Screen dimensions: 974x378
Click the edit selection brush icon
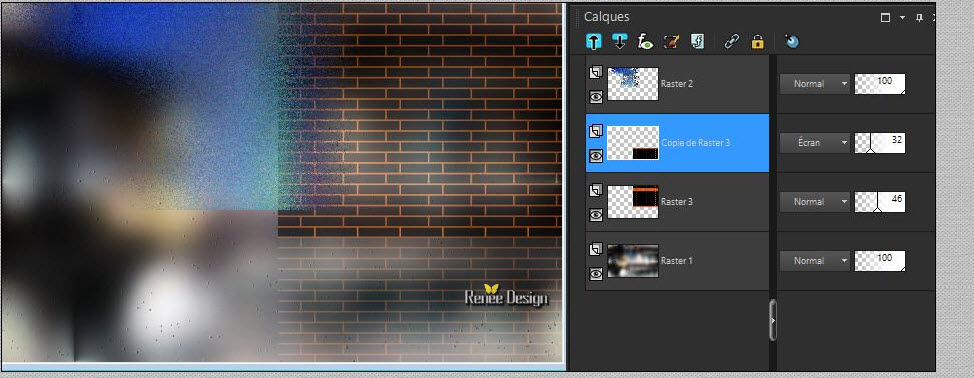(671, 42)
